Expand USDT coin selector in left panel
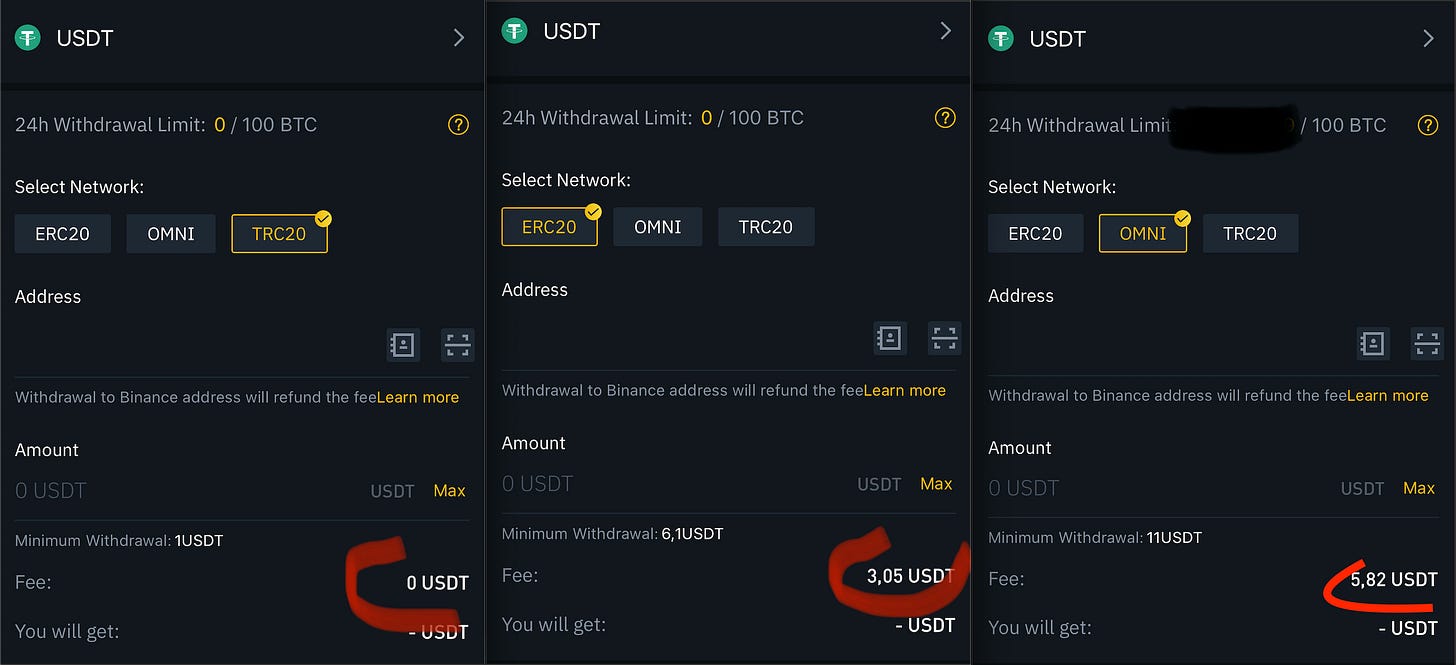 point(459,38)
